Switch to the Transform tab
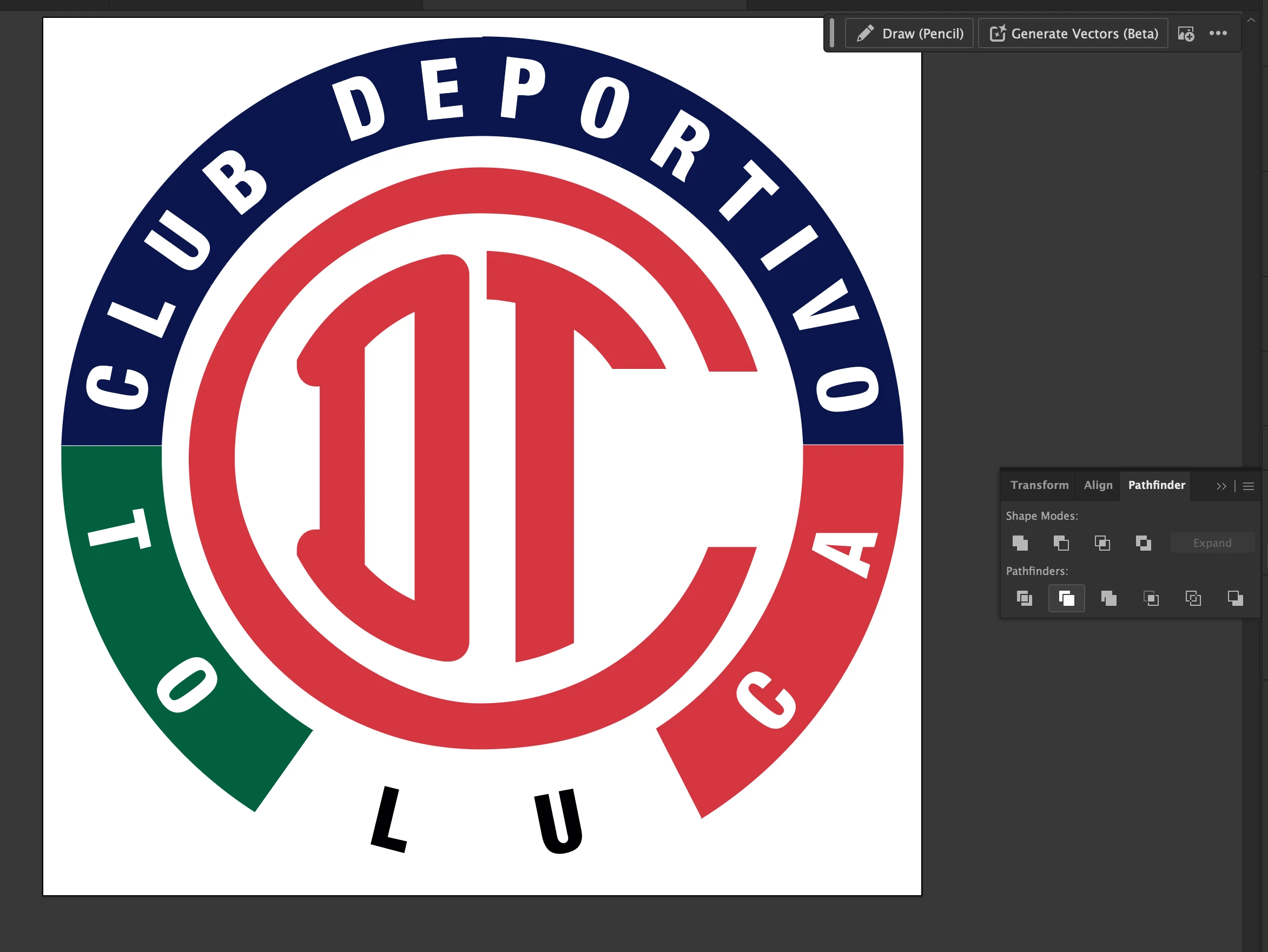 [1039, 485]
